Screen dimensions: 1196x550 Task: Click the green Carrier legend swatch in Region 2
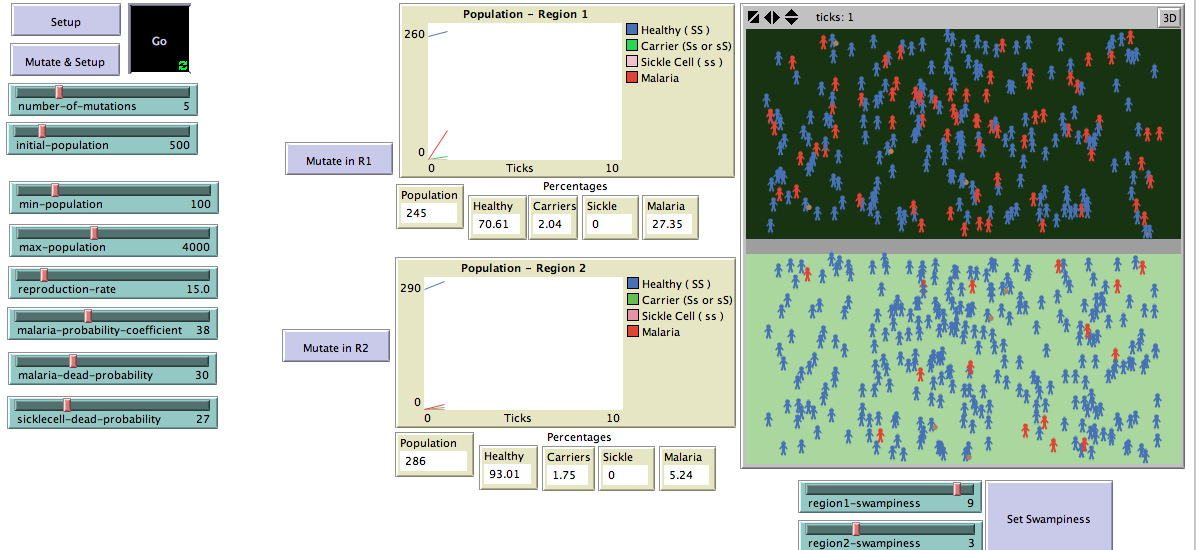pyautogui.click(x=632, y=300)
